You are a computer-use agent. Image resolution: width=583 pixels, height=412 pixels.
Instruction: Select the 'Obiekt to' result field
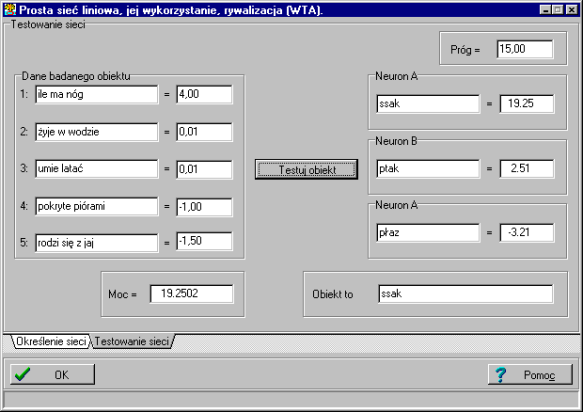(x=466, y=294)
